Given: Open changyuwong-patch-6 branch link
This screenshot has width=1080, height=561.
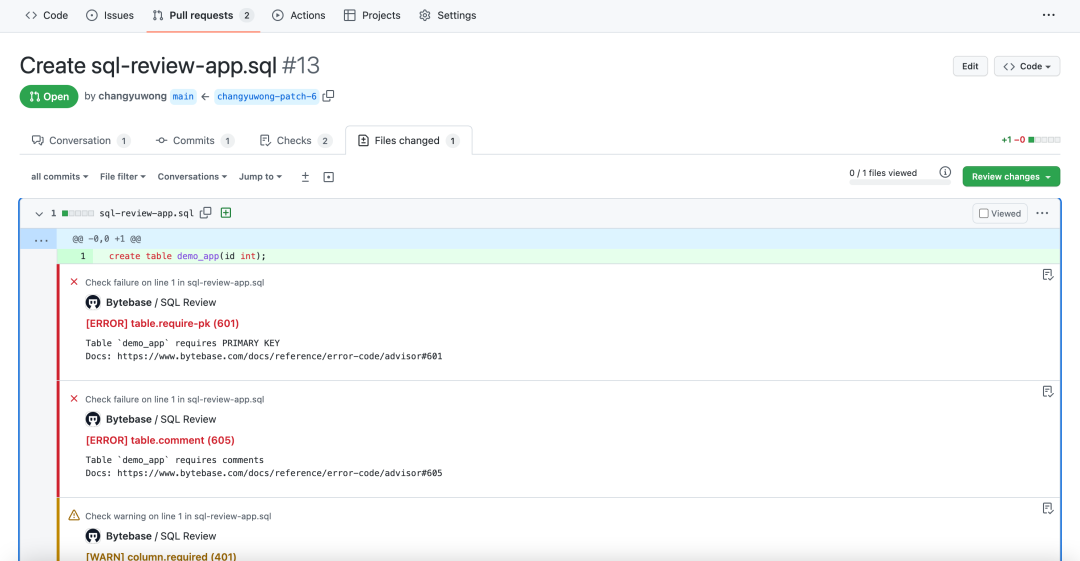Looking at the screenshot, I should [267, 96].
